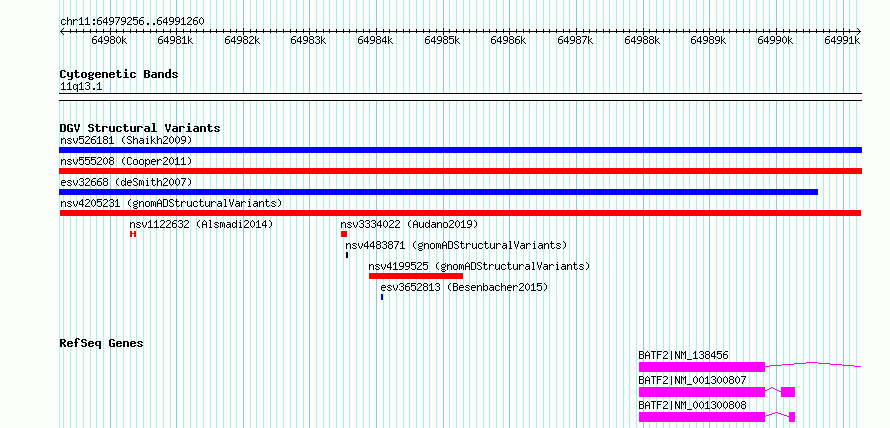Click the BATF2 NM_001300808 large exon block
Image resolution: width=890 pixels, height=428 pixels.
pyautogui.click(x=702, y=417)
